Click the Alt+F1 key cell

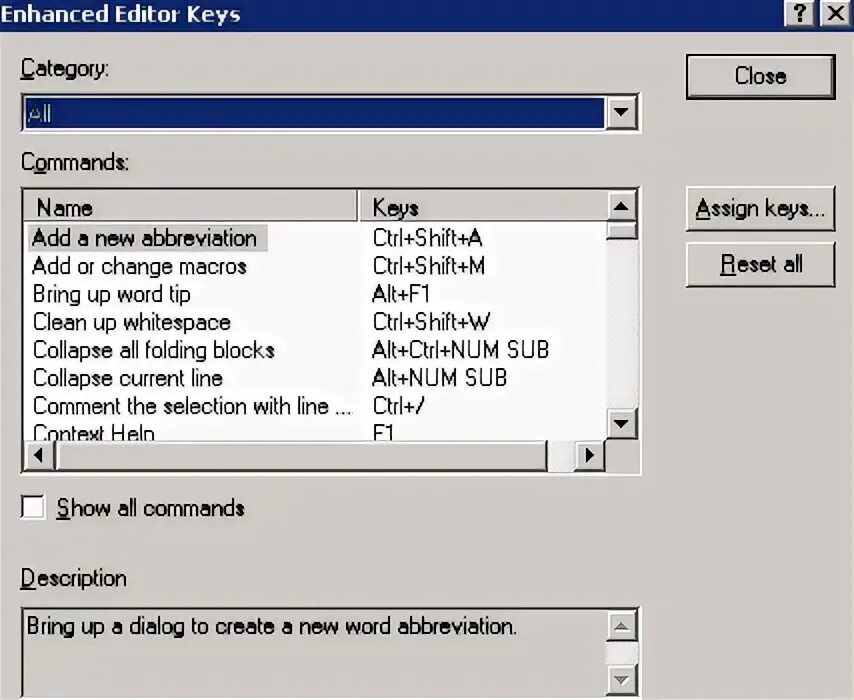pos(401,294)
